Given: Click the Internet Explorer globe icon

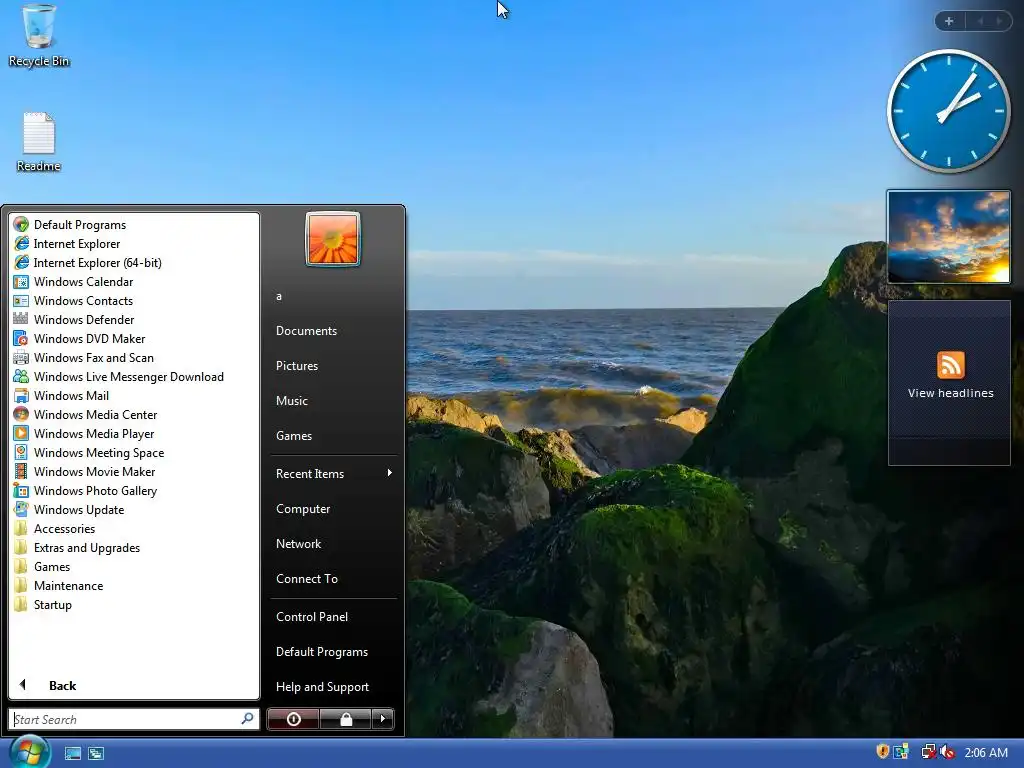Looking at the screenshot, I should (x=21, y=244).
